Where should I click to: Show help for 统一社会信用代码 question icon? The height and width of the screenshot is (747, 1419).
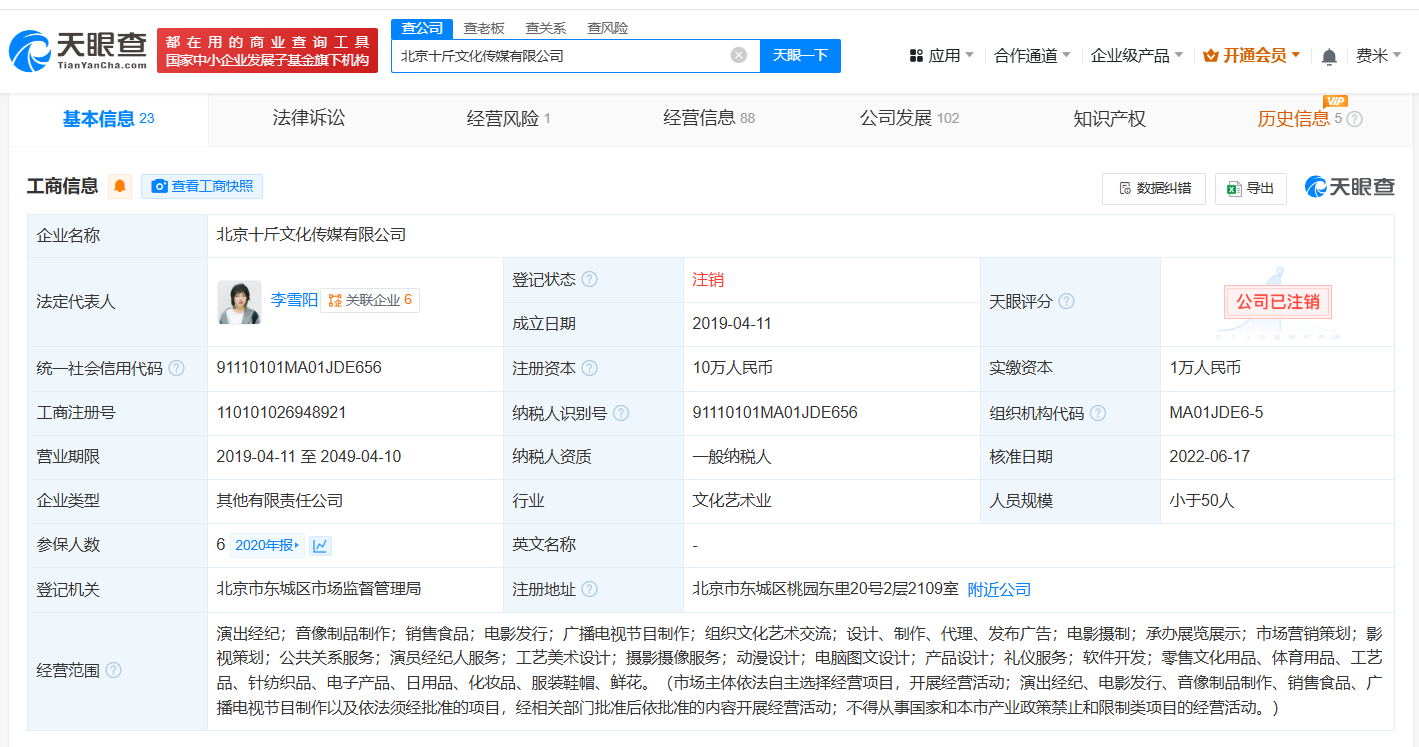pyautogui.click(x=177, y=368)
